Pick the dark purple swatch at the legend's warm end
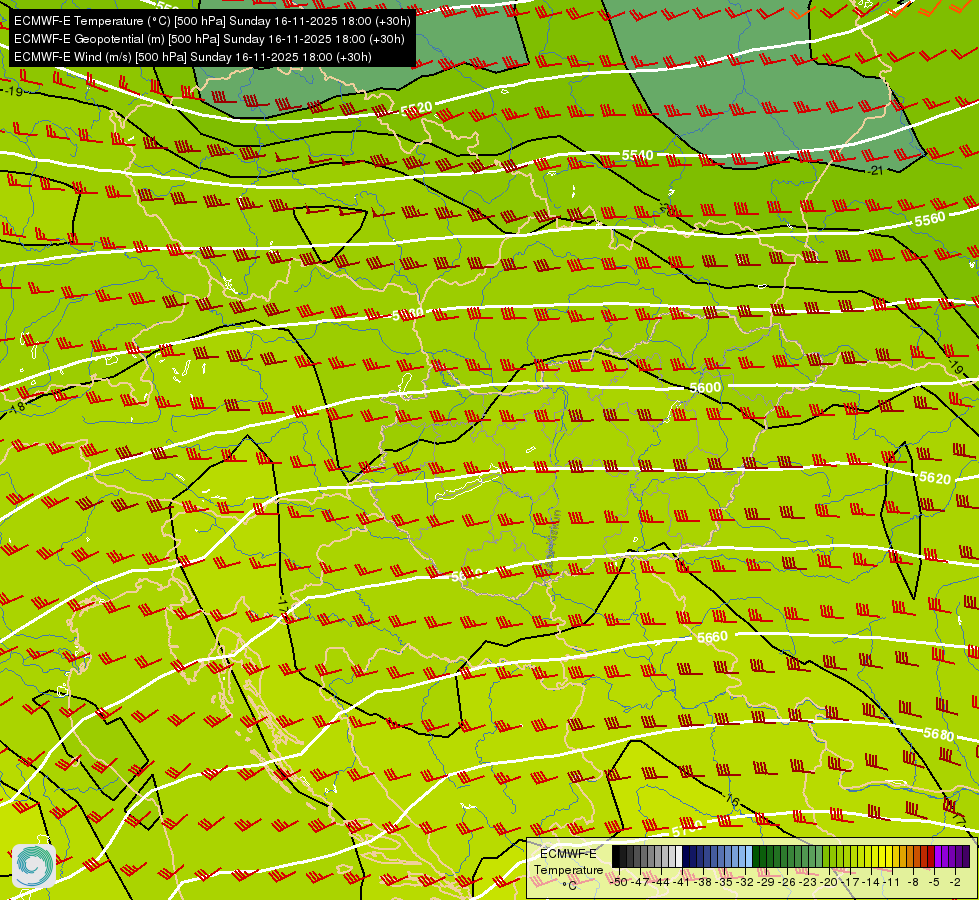This screenshot has width=979, height=900. [966, 856]
